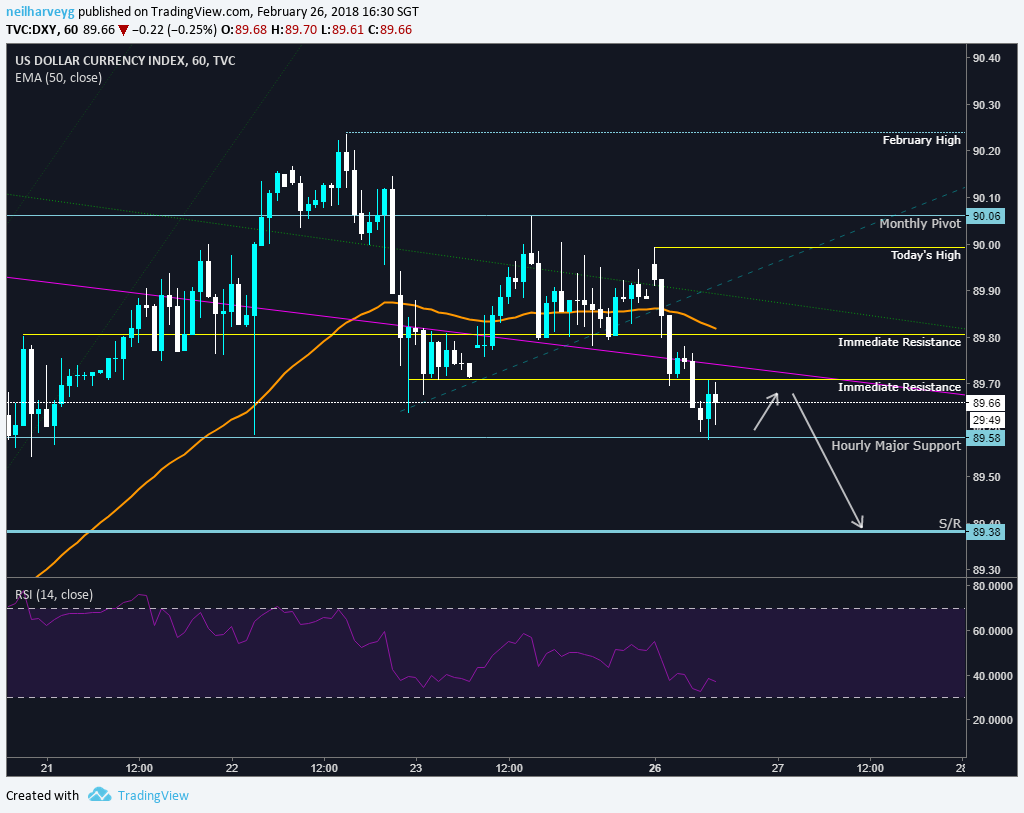Click the TVC:DXY symbol in header
The image size is (1024, 813).
click(x=31, y=30)
